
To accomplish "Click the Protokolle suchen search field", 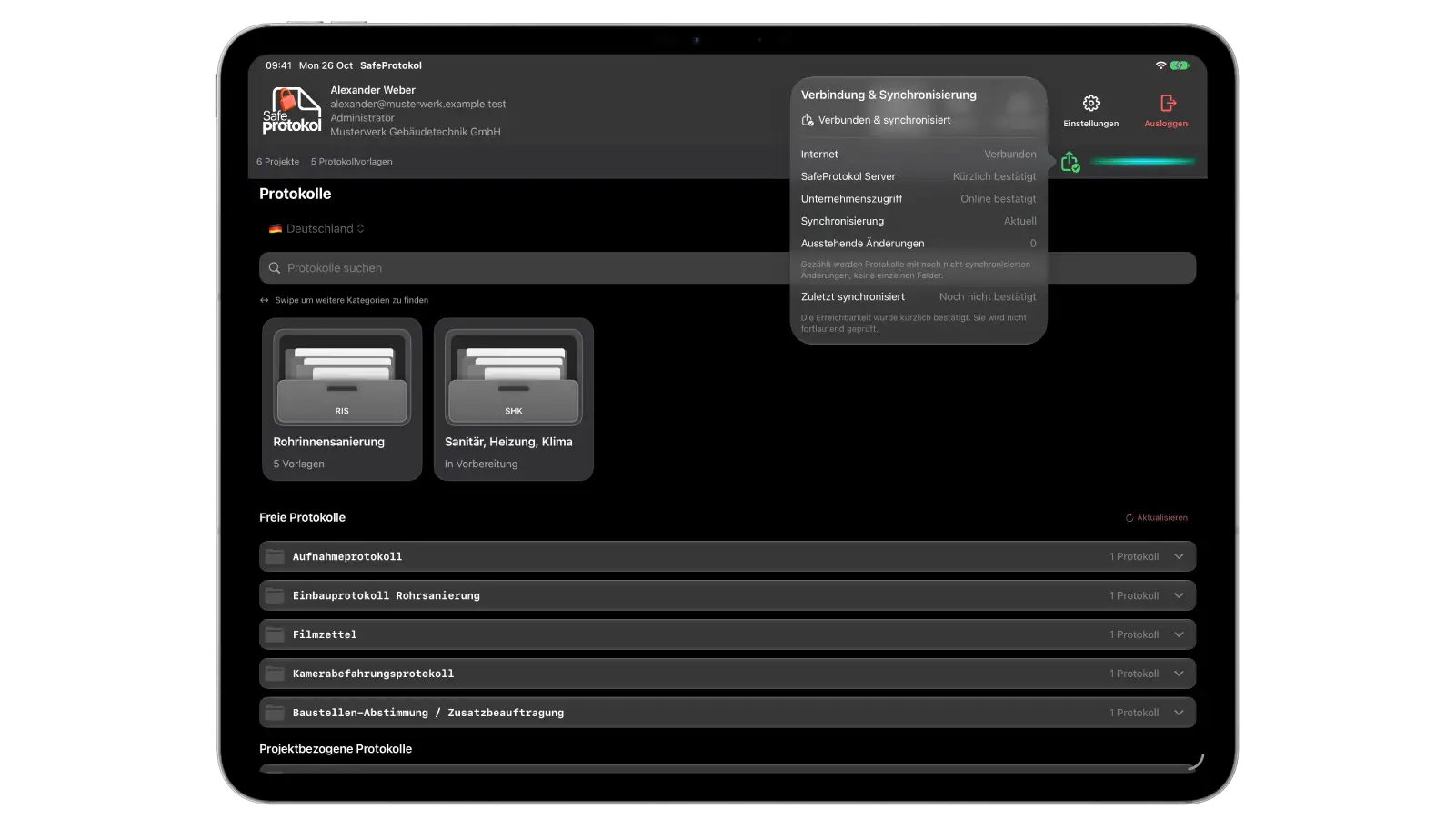I will (728, 268).
